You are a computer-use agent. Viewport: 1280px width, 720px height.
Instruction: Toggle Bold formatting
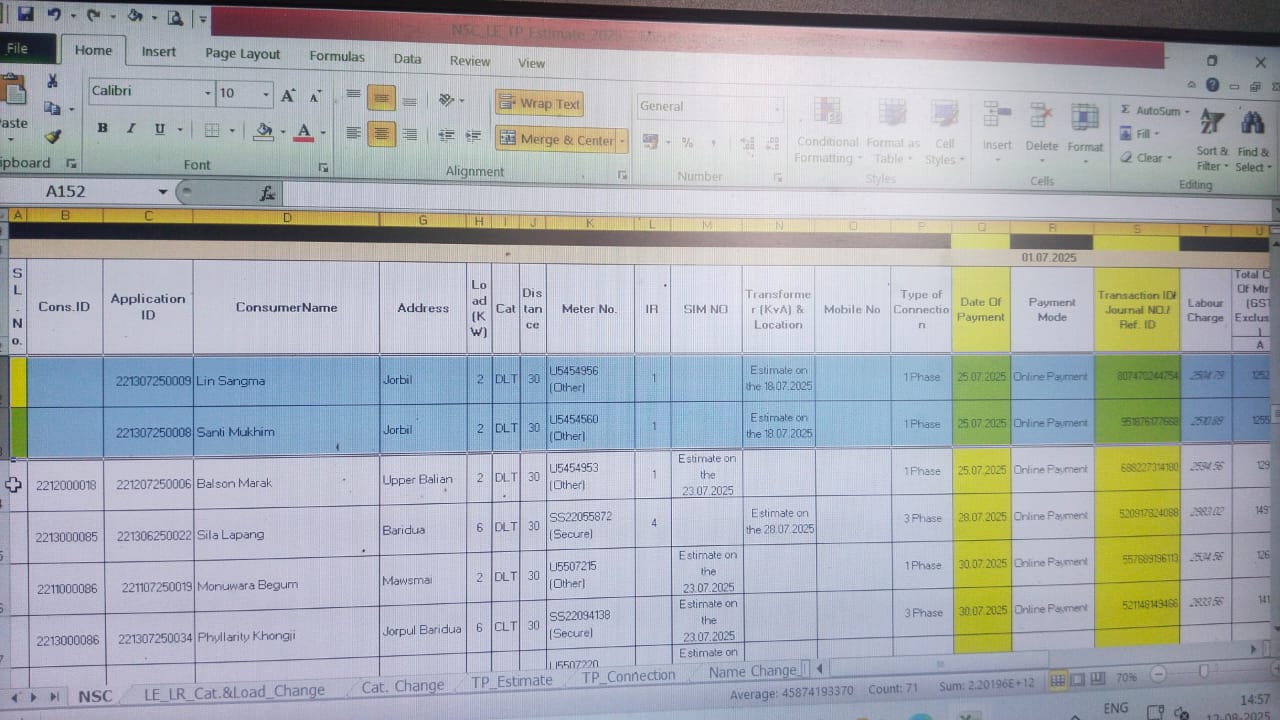click(x=103, y=128)
